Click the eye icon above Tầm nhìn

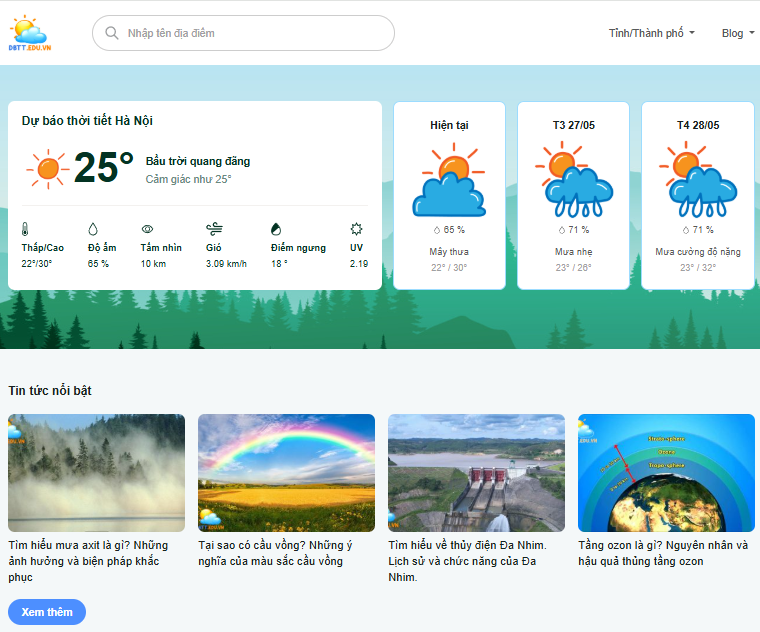coord(147,229)
